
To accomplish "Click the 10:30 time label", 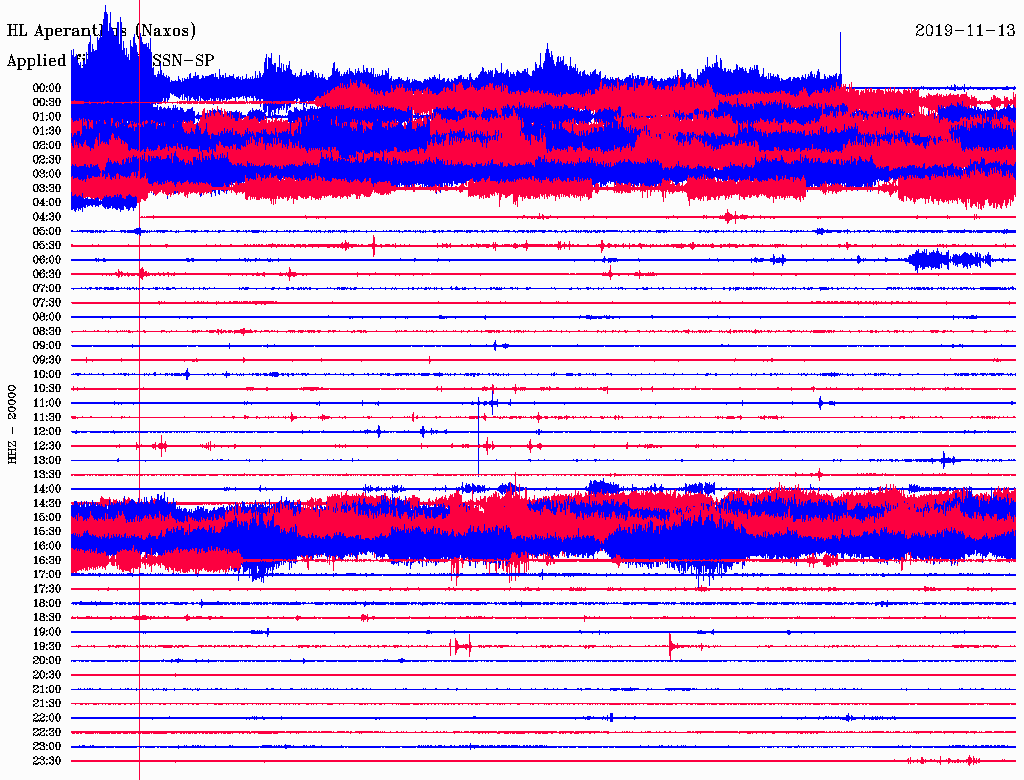I will pos(47,389).
